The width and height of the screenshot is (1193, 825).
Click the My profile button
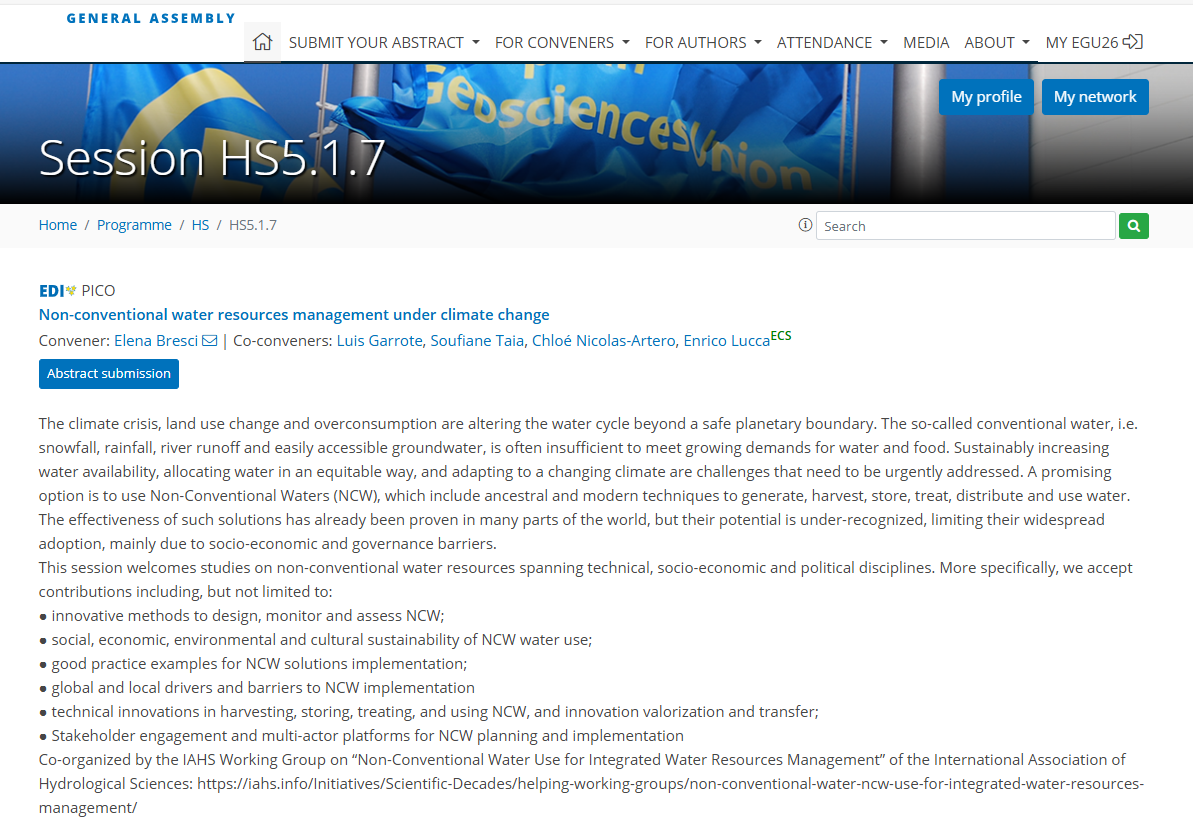pyautogui.click(x=986, y=97)
